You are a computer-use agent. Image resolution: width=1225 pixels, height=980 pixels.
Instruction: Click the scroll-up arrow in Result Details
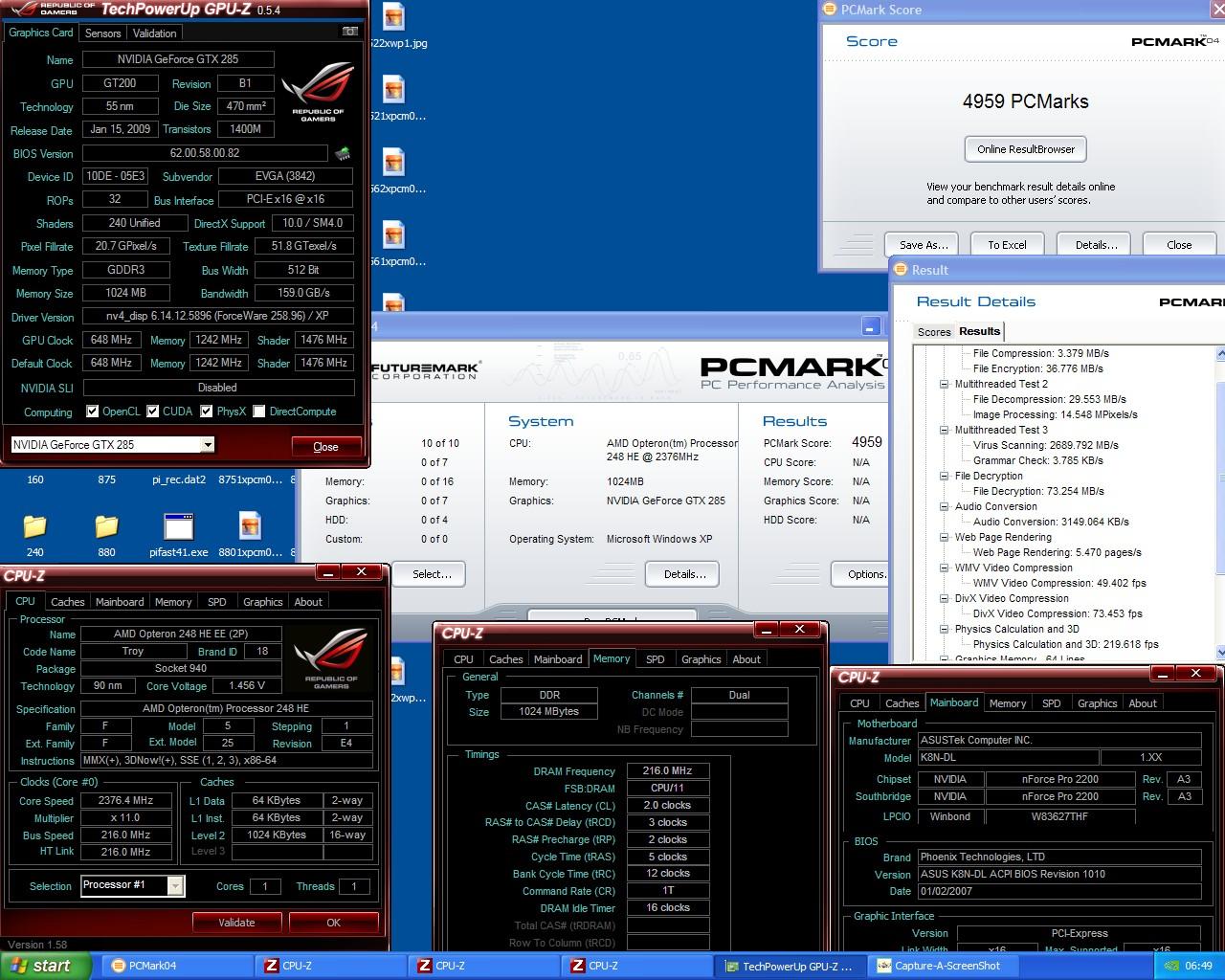click(1220, 354)
